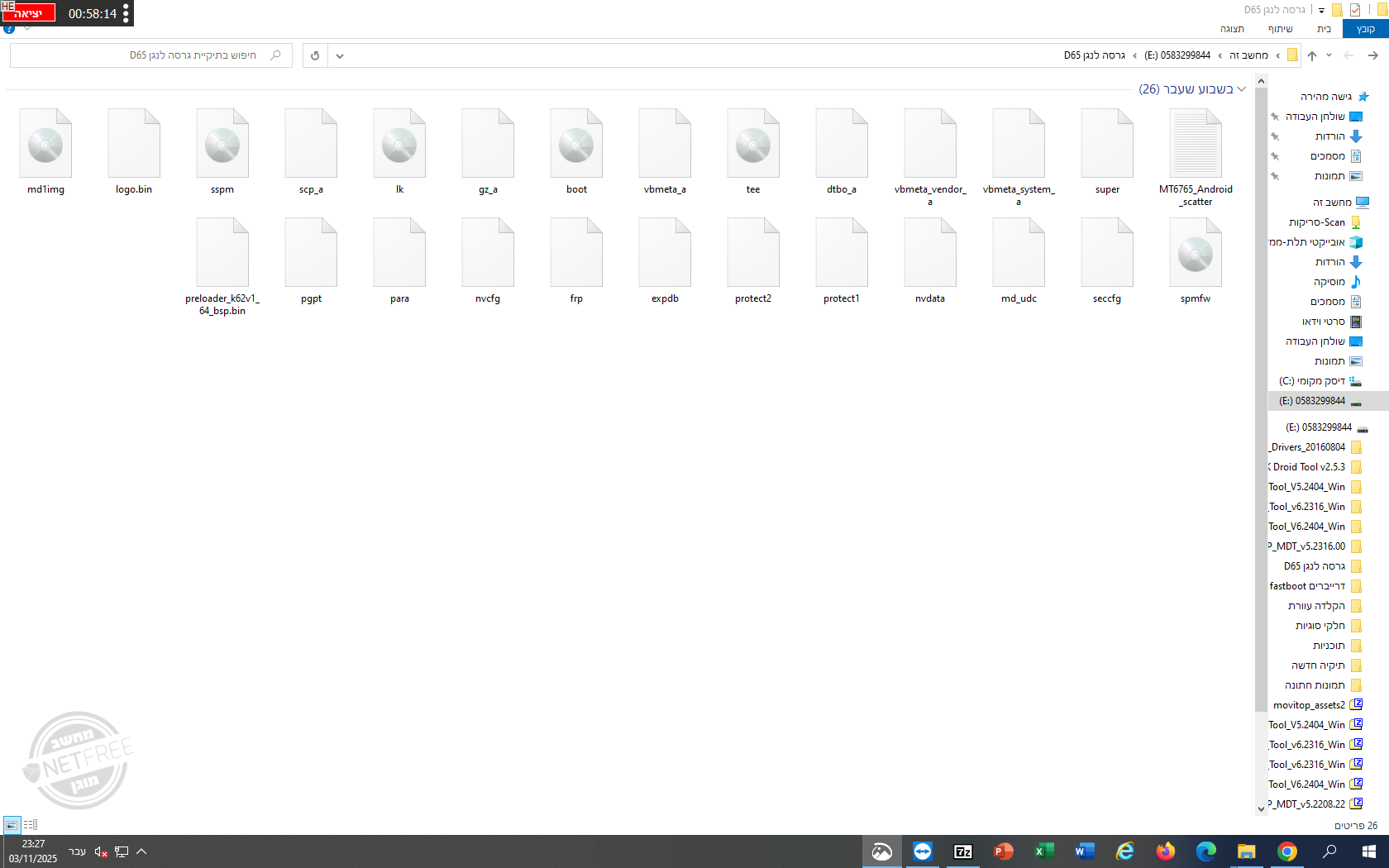Click the refresh icon beside the address bar
1389x868 pixels.
tap(314, 55)
